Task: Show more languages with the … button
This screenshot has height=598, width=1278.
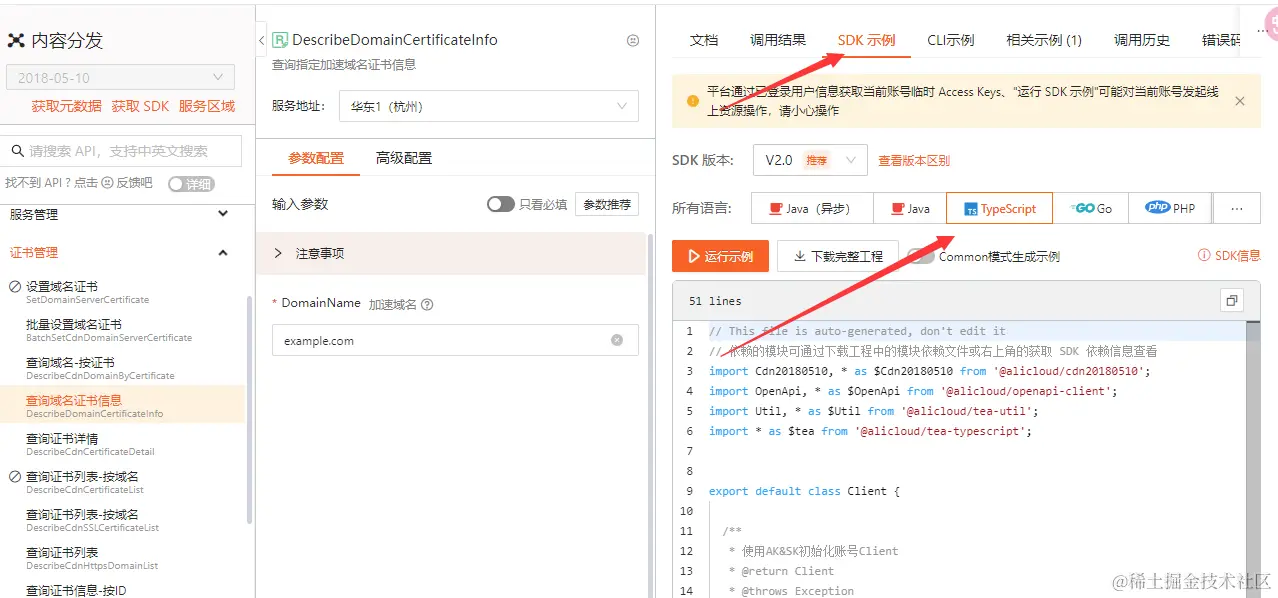Action: click(x=1237, y=208)
